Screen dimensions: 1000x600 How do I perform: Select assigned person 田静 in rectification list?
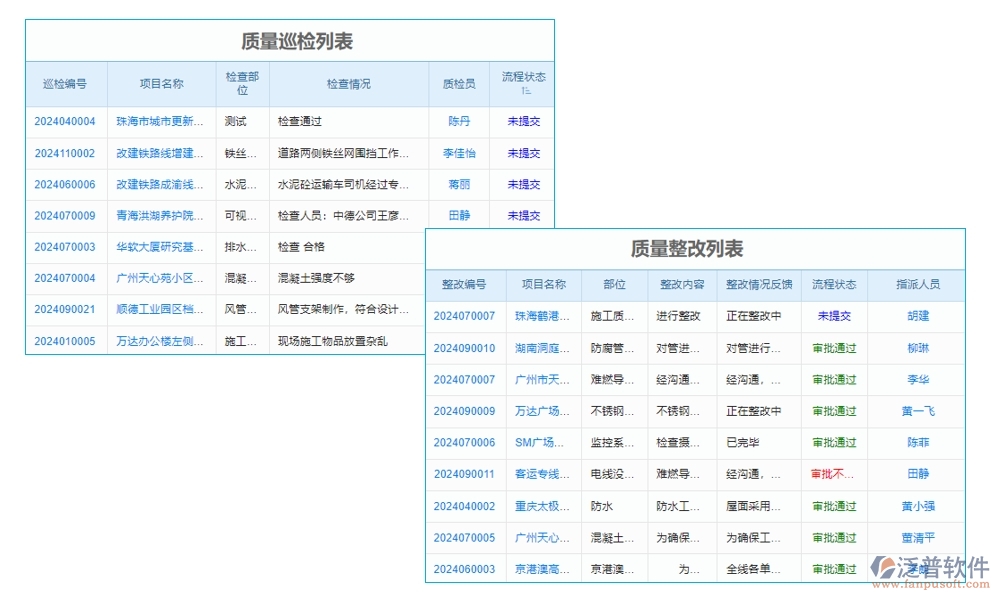point(916,475)
